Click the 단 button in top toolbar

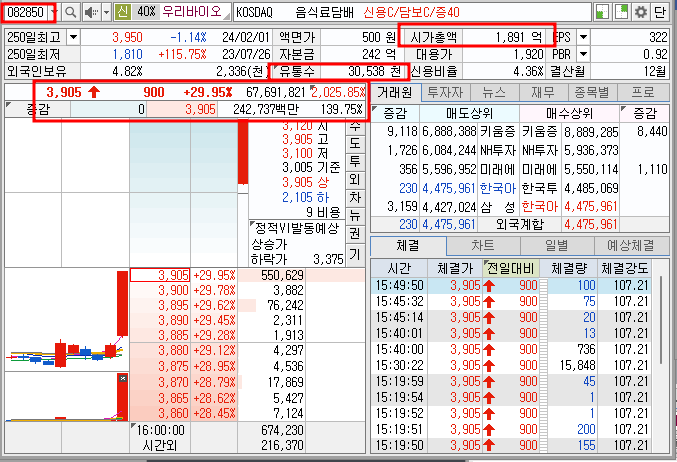click(659, 12)
